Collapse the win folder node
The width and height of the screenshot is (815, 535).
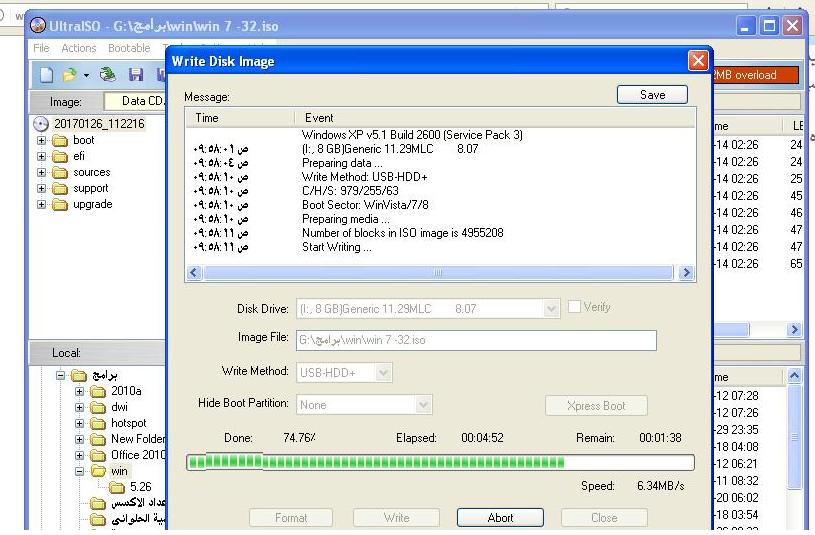[x=80, y=472]
